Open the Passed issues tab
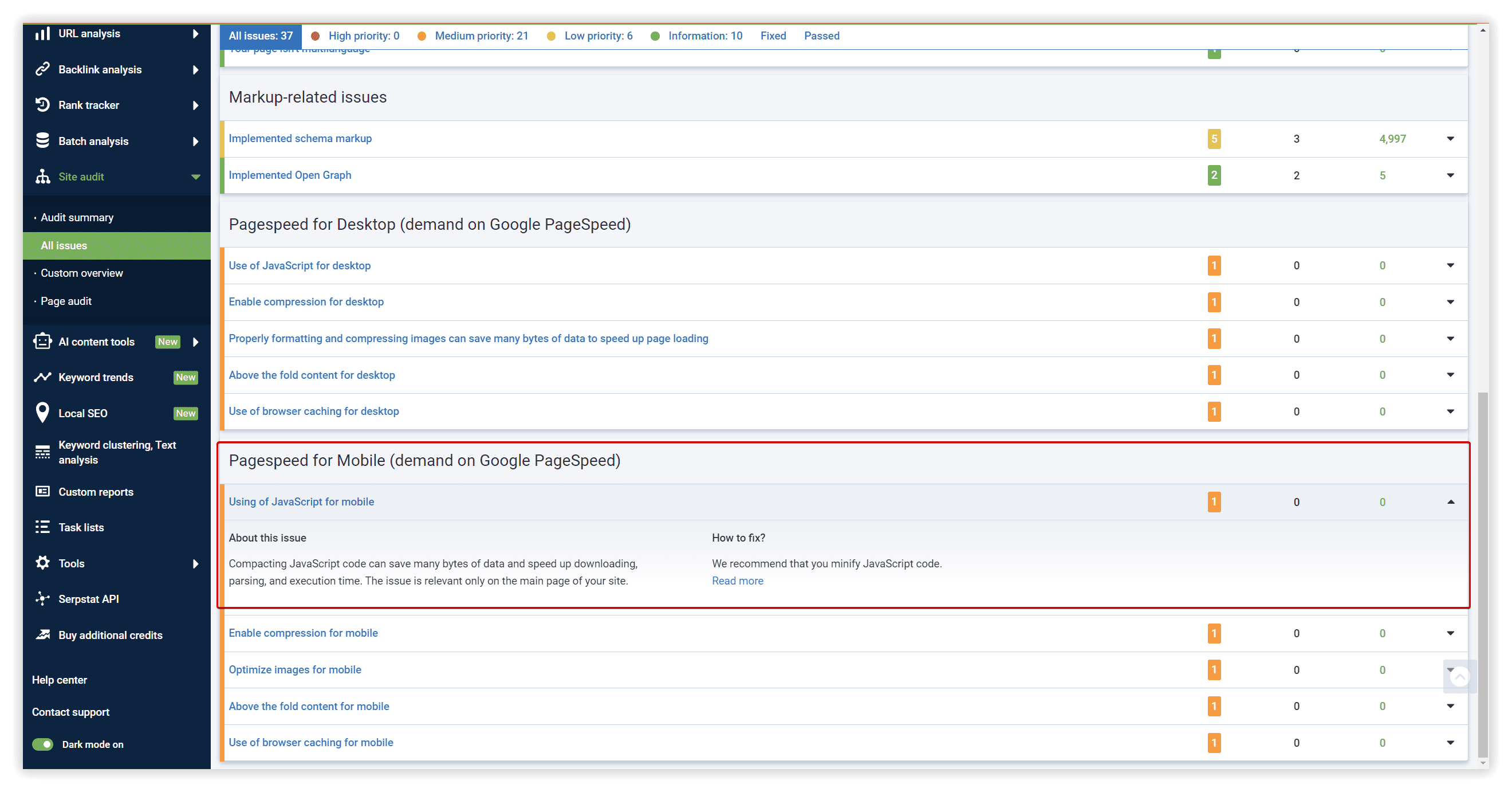The height and width of the screenshot is (792, 1512). click(821, 36)
